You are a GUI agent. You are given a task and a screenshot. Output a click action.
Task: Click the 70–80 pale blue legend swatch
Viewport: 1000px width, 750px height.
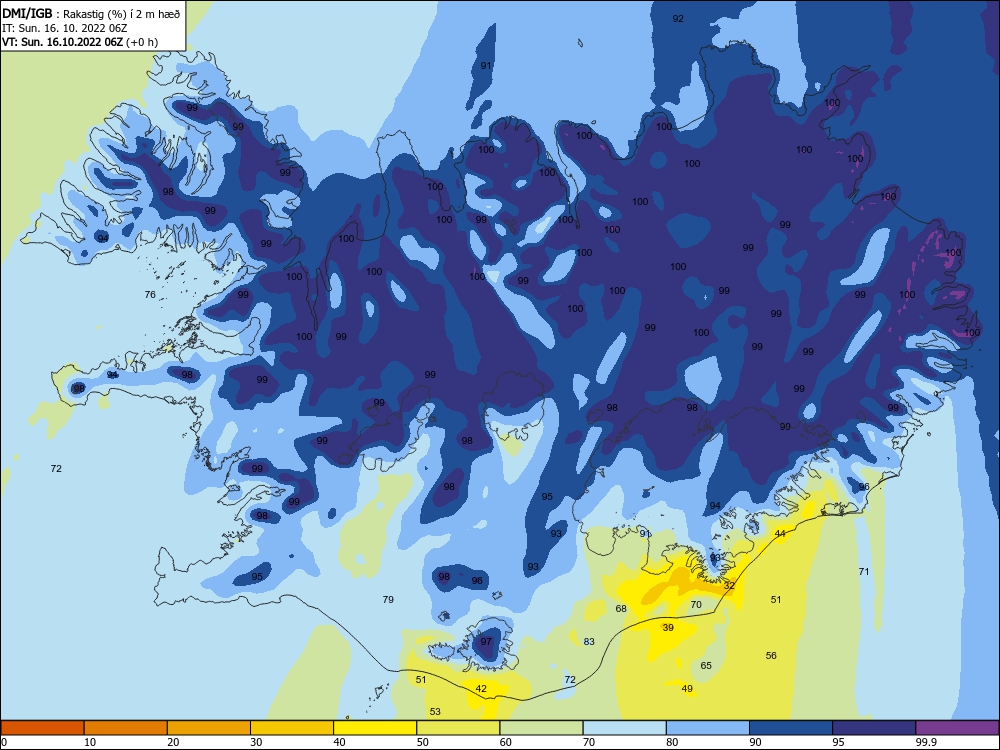[x=624, y=728]
